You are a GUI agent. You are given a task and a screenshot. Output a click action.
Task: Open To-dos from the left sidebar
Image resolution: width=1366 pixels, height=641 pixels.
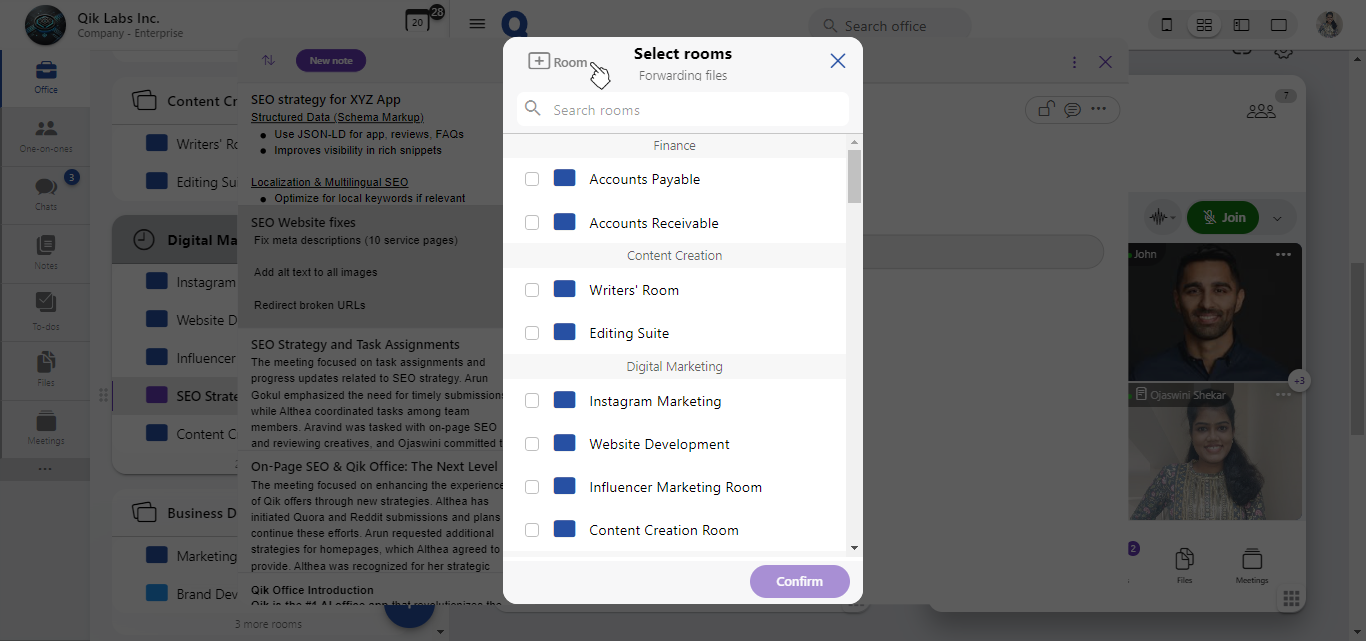click(46, 308)
